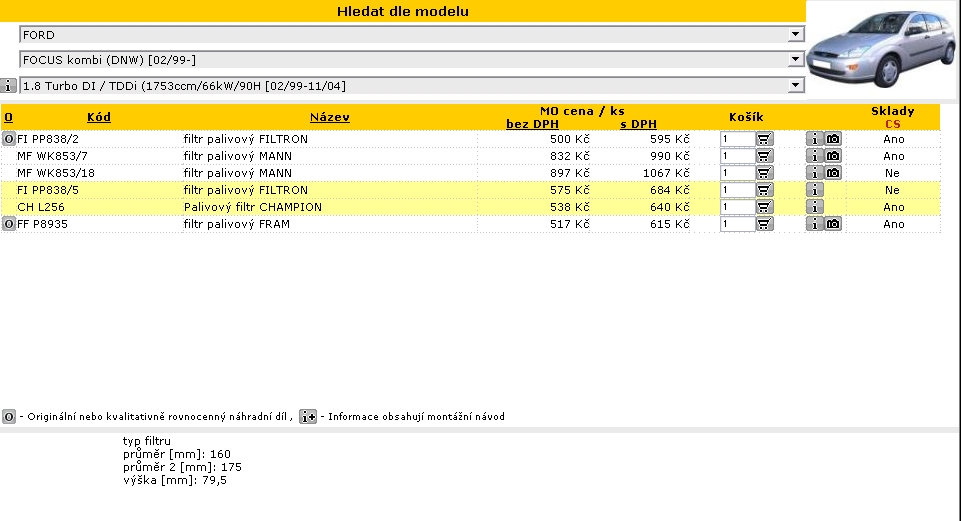Show photo for MF WK853/18 MANN
This screenshot has height=521, width=961.
(833, 173)
